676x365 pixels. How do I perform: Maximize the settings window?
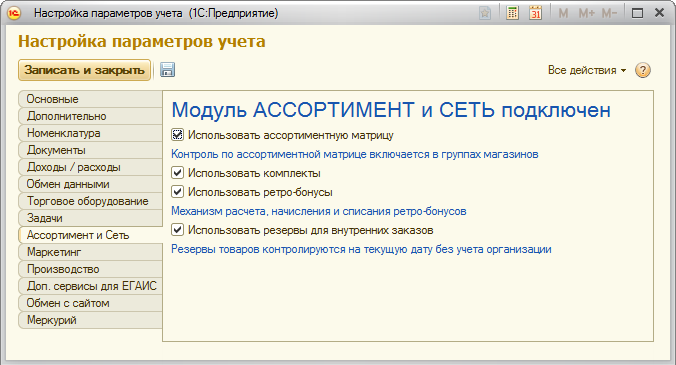pyautogui.click(x=637, y=13)
